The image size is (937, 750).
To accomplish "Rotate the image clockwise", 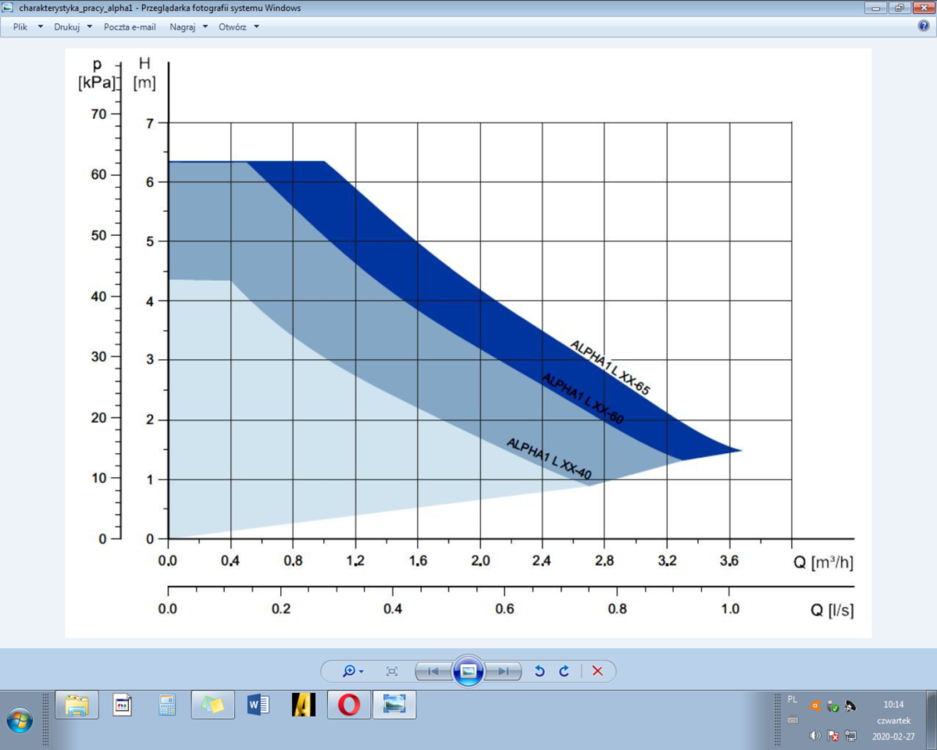I will (x=564, y=671).
